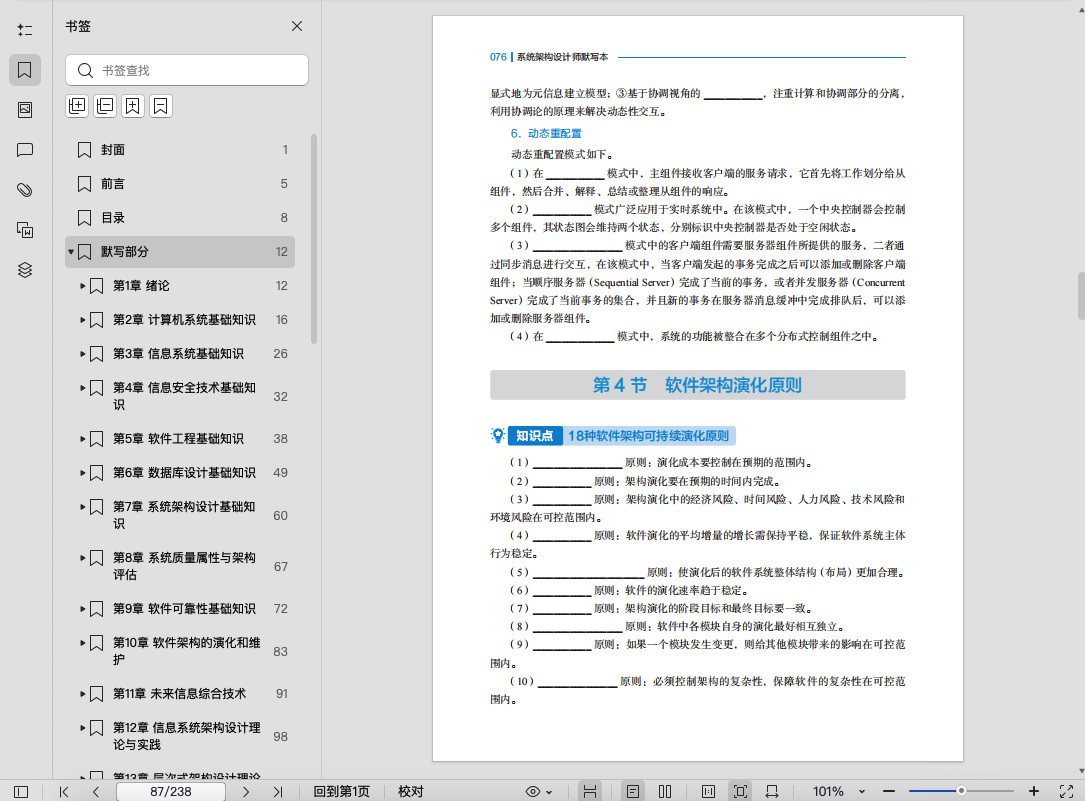Select the 默写部分 bookmark
Image resolution: width=1085 pixels, height=801 pixels.
180,252
